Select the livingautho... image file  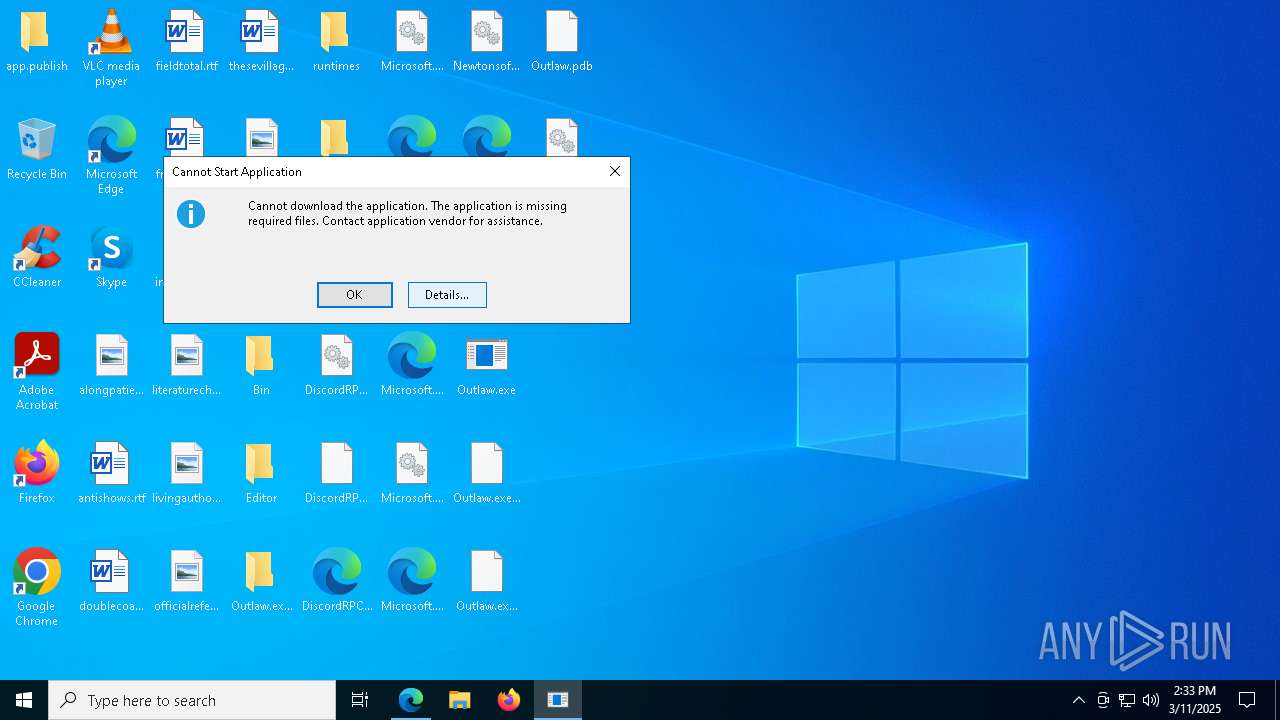186,474
